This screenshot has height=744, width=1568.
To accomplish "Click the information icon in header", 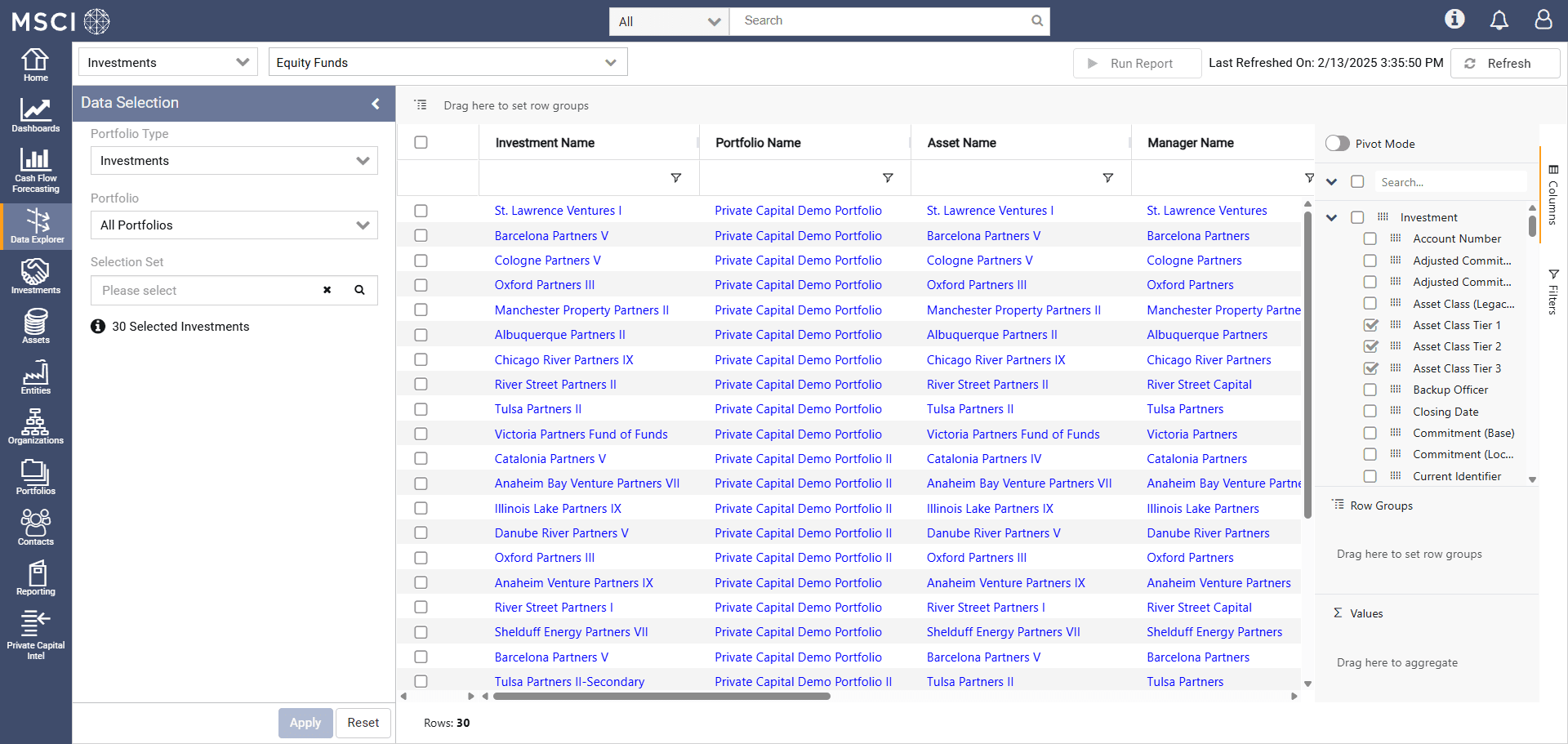I will (1454, 20).
